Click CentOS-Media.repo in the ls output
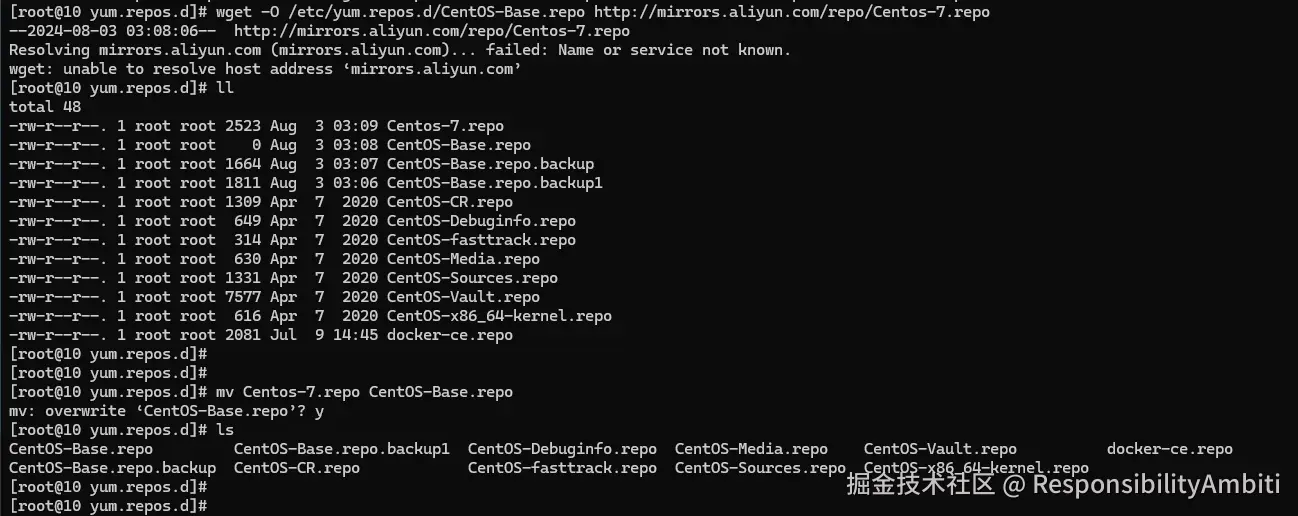 751,449
